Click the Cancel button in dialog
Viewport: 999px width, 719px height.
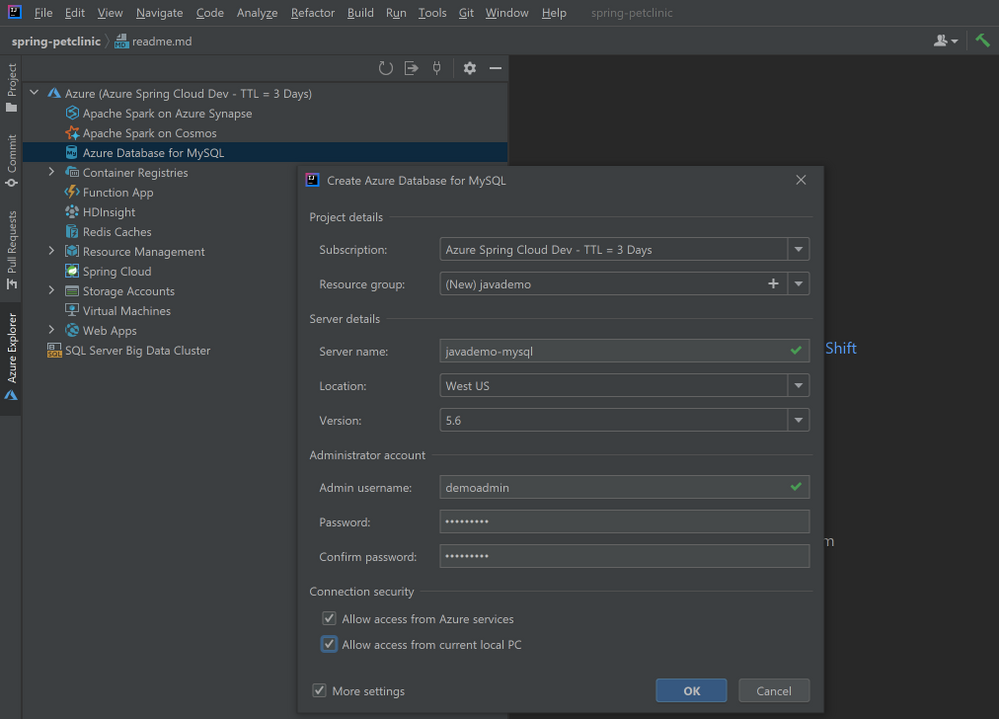pos(774,691)
